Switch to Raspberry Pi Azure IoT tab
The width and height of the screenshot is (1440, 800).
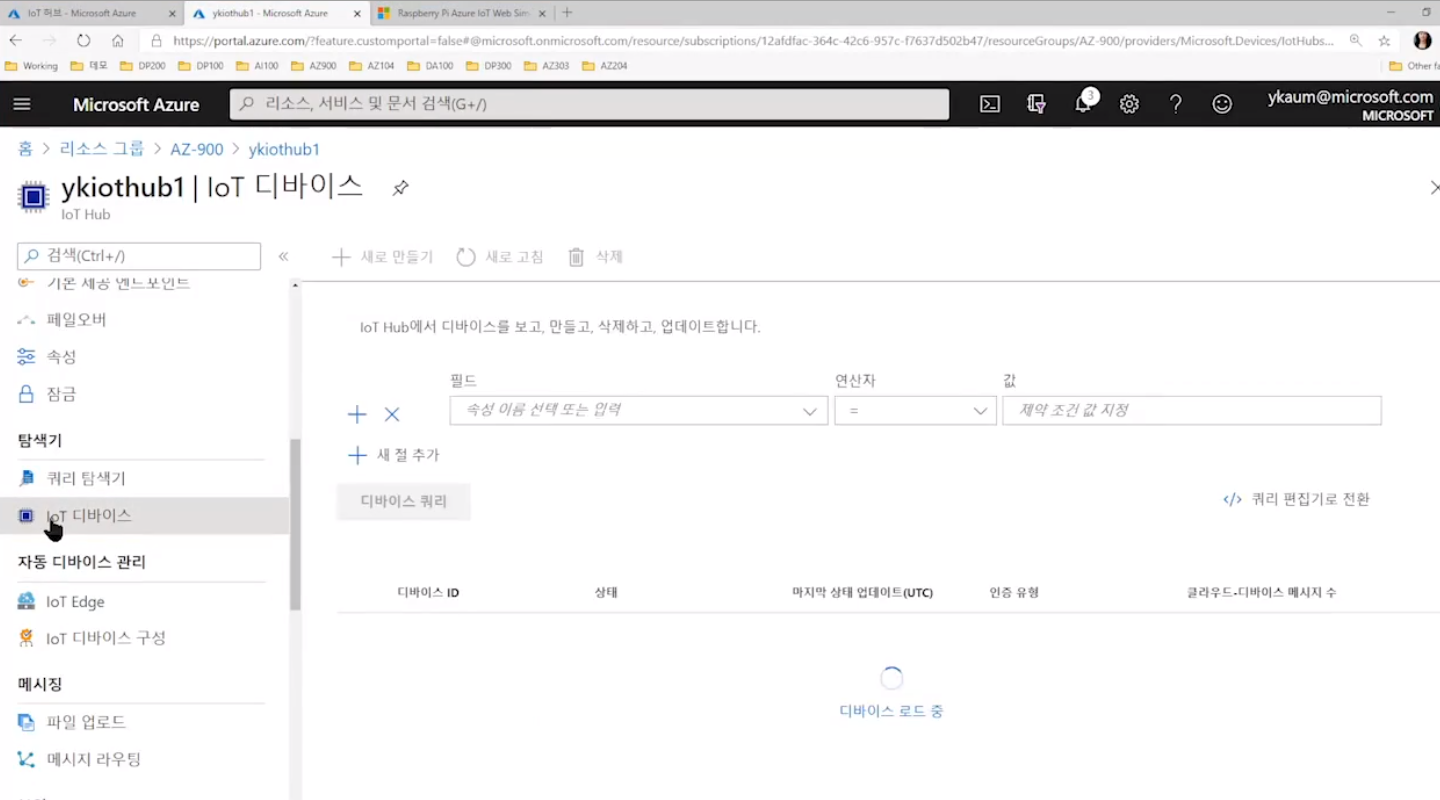coord(462,13)
